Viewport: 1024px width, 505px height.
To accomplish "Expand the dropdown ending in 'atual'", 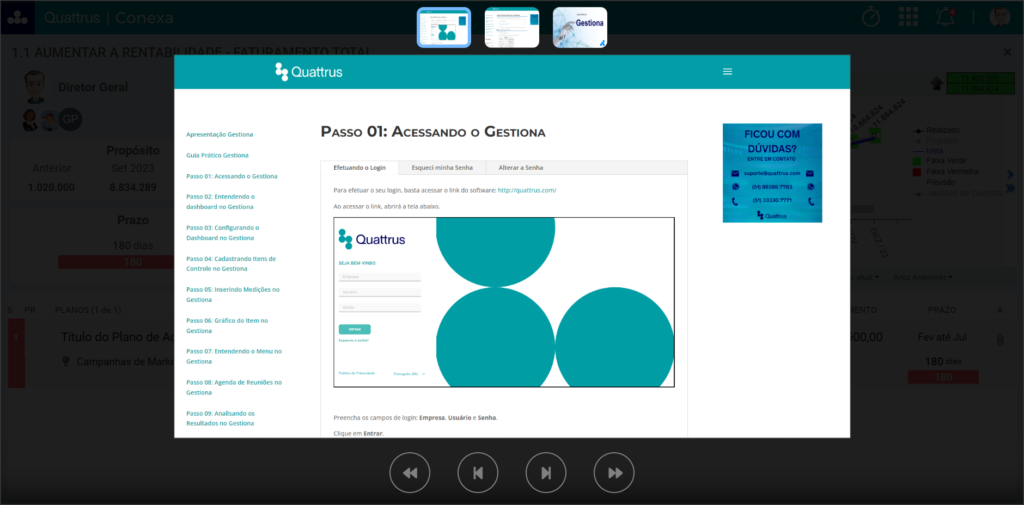I will [867, 277].
